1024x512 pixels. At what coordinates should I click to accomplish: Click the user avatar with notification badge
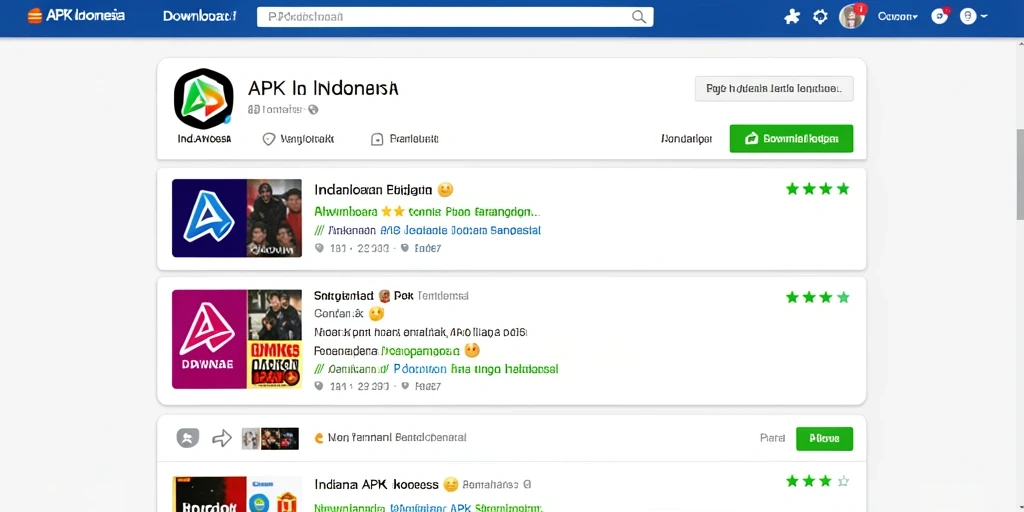click(x=852, y=16)
